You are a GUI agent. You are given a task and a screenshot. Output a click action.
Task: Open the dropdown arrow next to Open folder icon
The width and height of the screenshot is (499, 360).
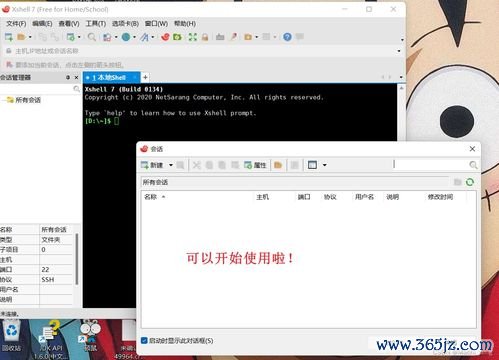pos(30,37)
